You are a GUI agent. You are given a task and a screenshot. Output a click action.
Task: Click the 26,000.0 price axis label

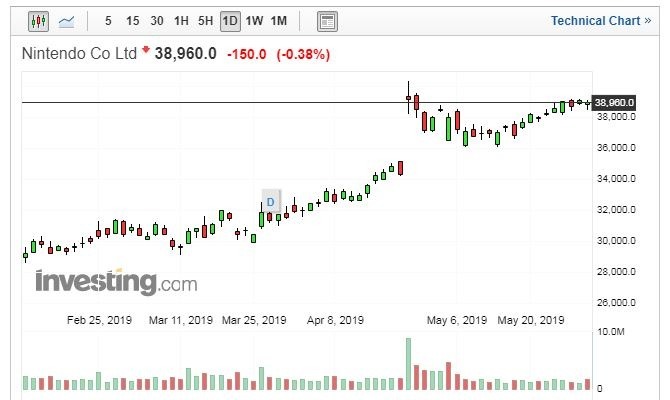pos(616,303)
